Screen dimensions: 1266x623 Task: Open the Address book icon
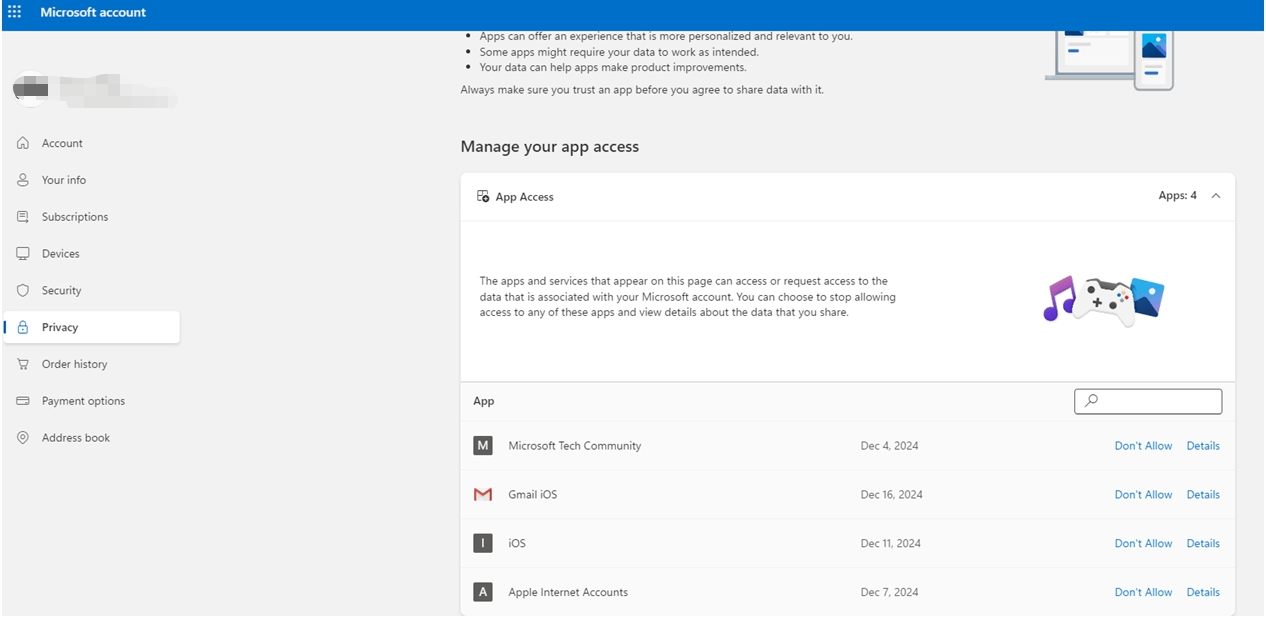coord(22,437)
